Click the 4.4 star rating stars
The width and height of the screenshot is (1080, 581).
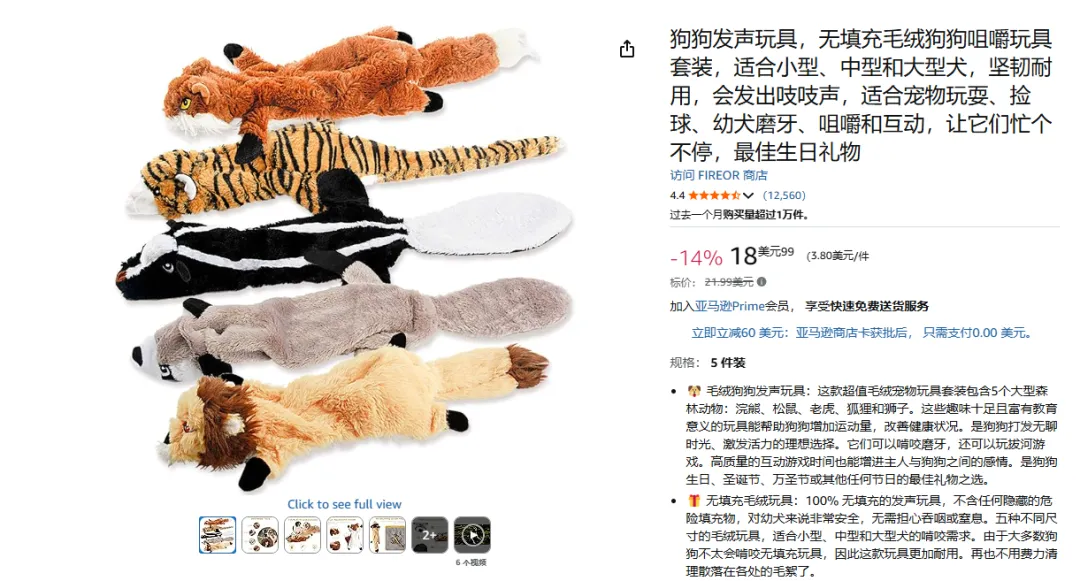pyautogui.click(x=715, y=196)
